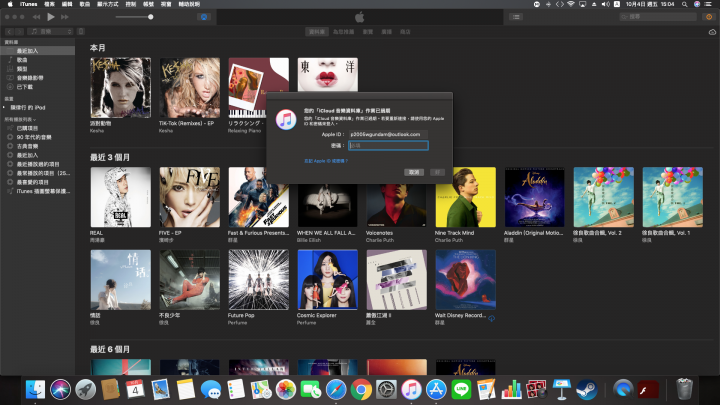Open the 最近播放過的項目 smart playlist
The width and height of the screenshot is (720, 405).
37,164
